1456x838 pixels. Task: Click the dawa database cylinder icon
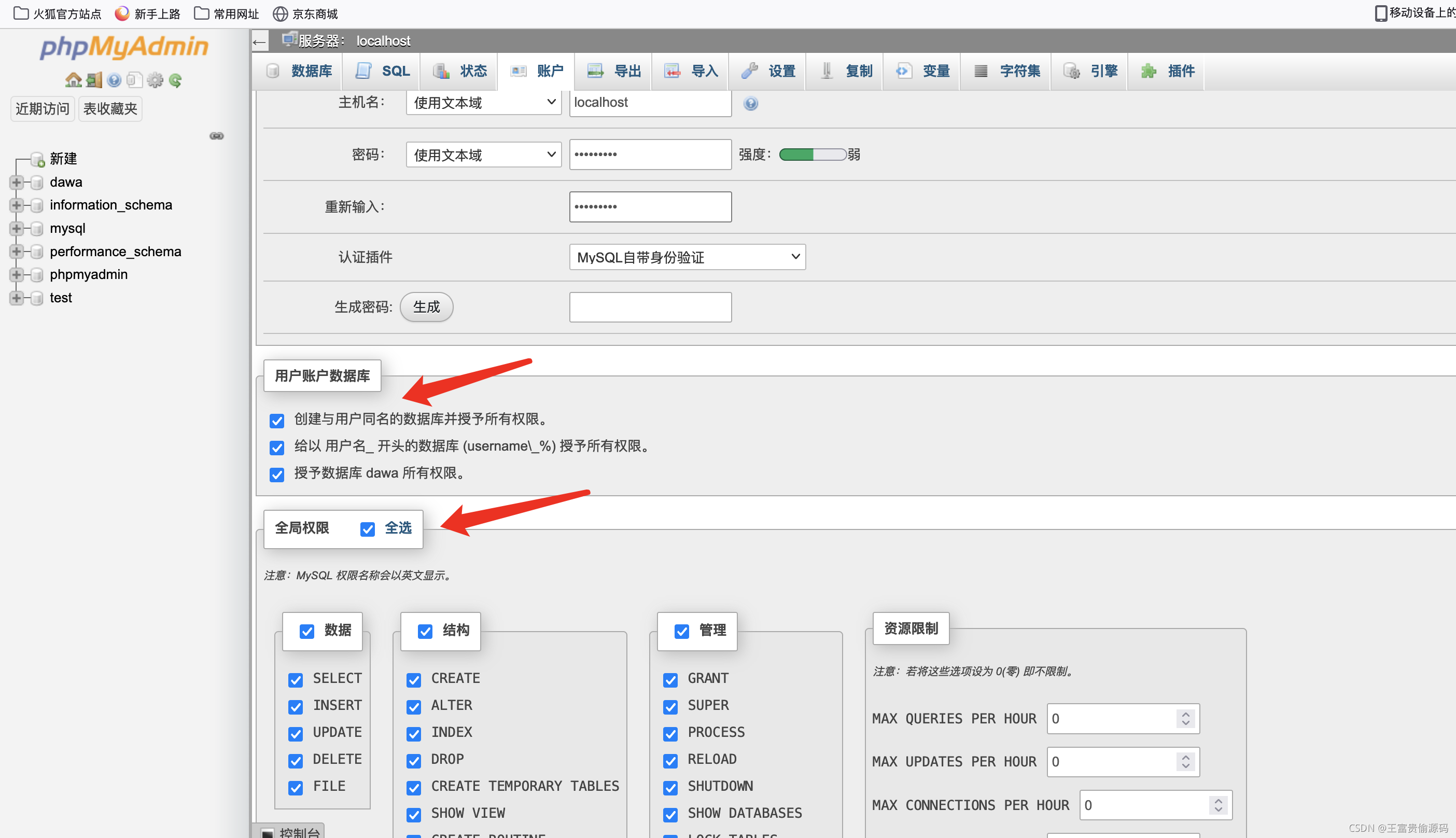37,183
